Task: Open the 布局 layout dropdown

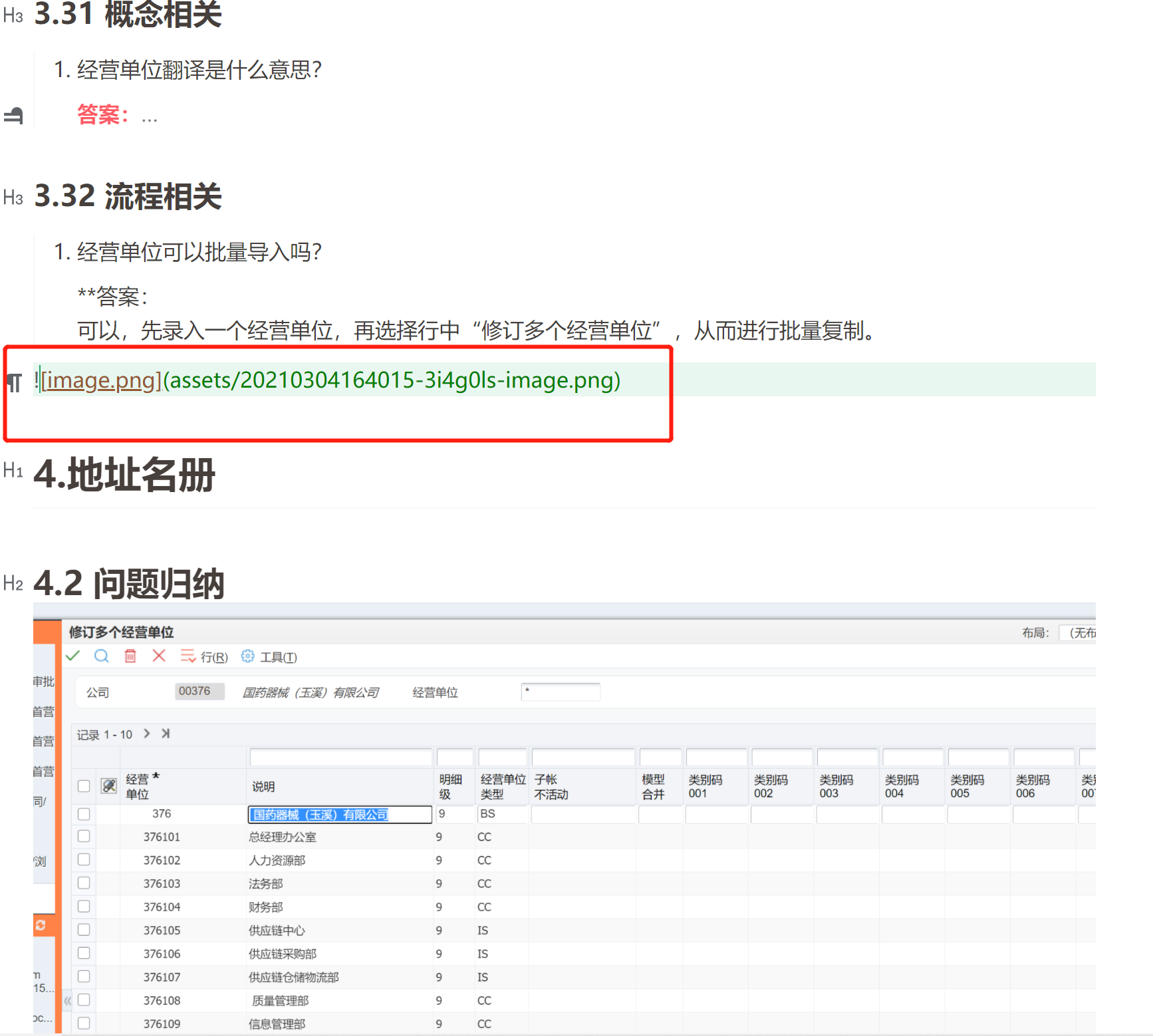Action: [x=1077, y=633]
